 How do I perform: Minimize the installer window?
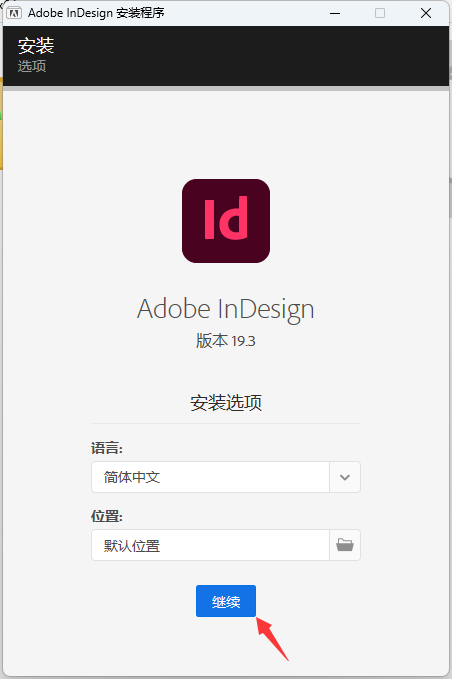point(335,13)
